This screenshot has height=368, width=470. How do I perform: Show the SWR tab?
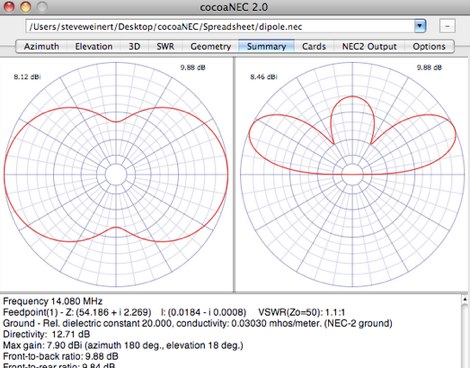[165, 46]
